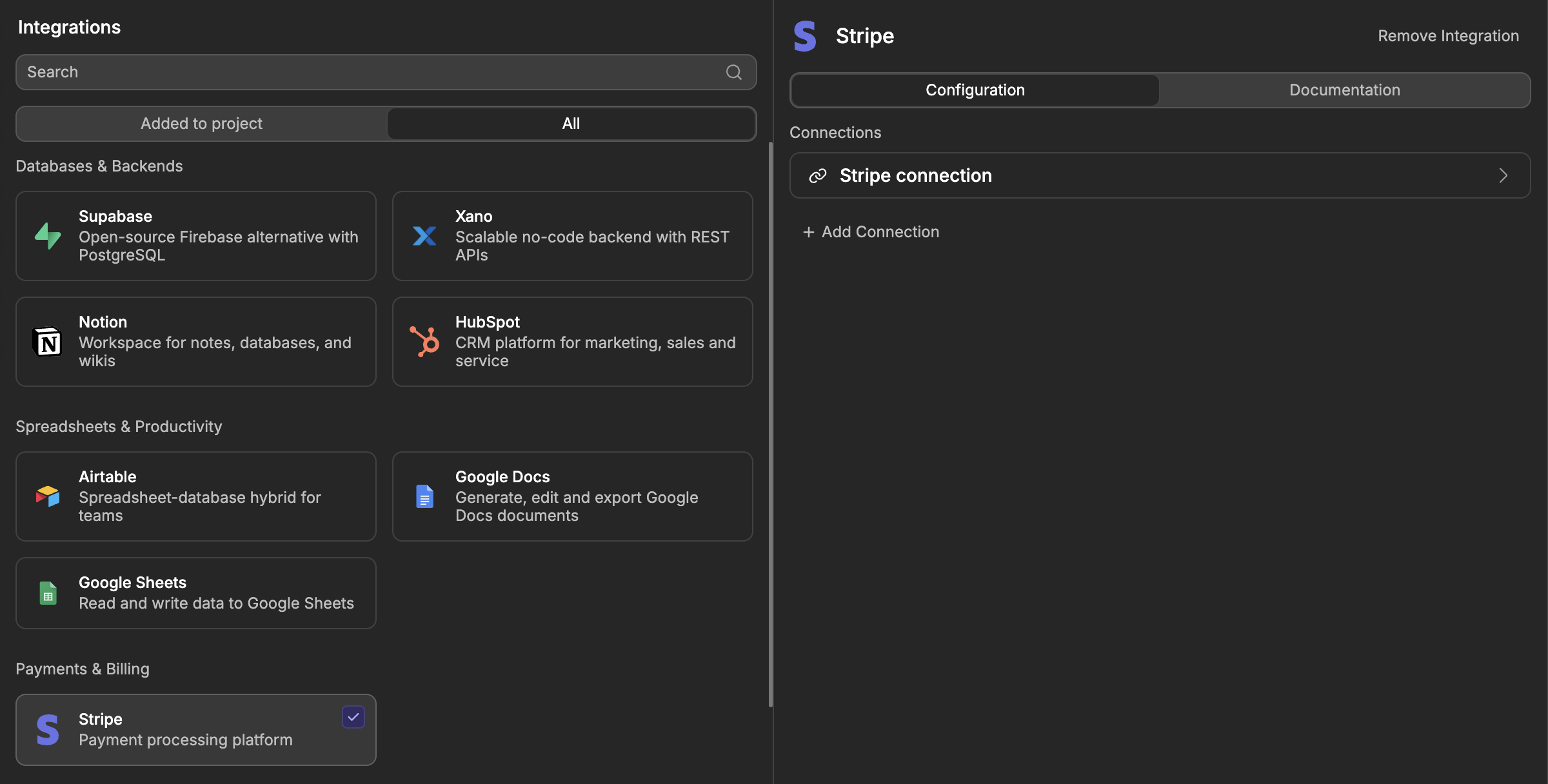Click the Supabase lightning bolt logo
Viewport: 1548px width, 784px height.
click(x=48, y=236)
